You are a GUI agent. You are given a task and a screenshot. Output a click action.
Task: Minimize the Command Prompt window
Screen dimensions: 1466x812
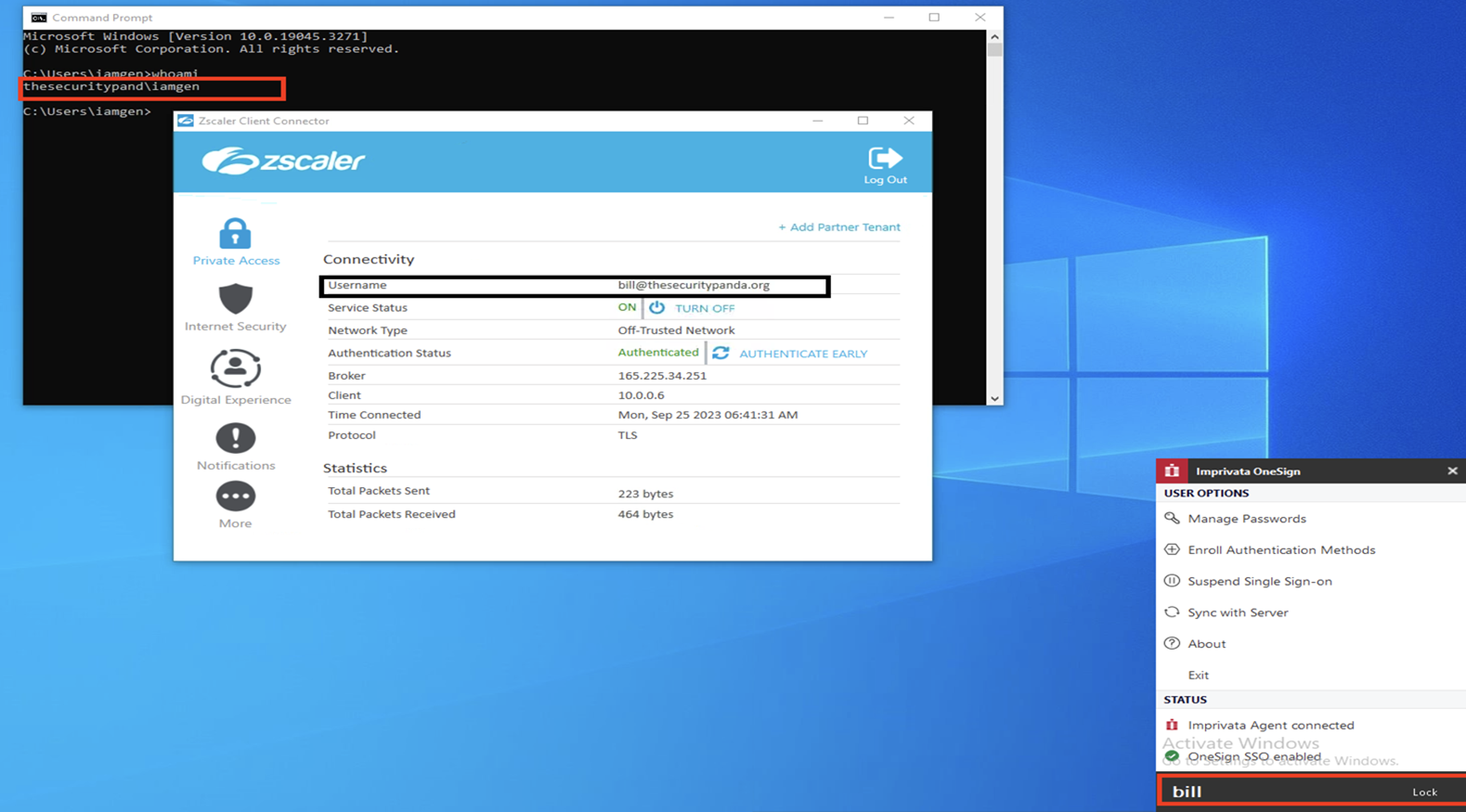tap(889, 18)
